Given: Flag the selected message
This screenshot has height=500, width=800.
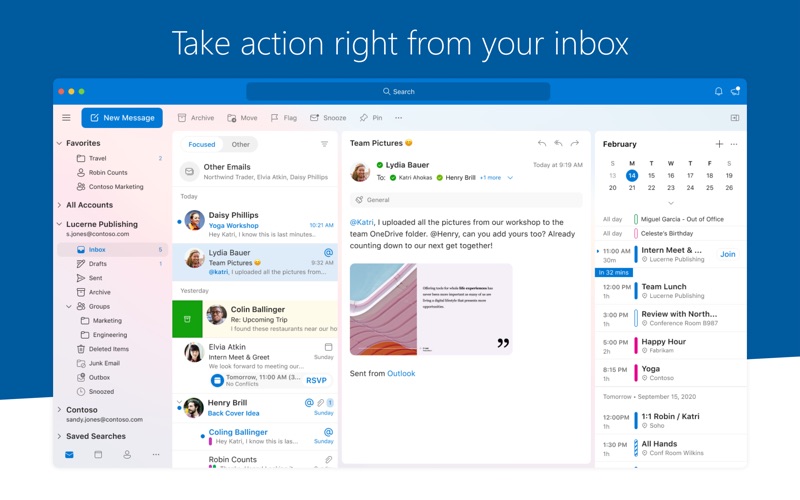Looking at the screenshot, I should click(284, 118).
